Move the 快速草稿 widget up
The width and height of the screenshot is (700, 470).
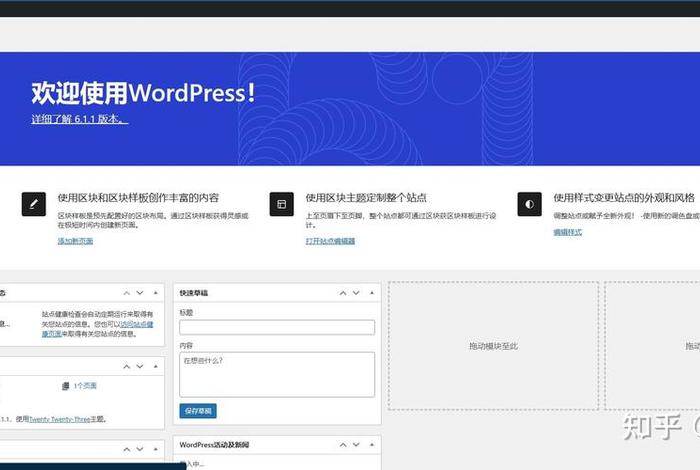click(343, 293)
